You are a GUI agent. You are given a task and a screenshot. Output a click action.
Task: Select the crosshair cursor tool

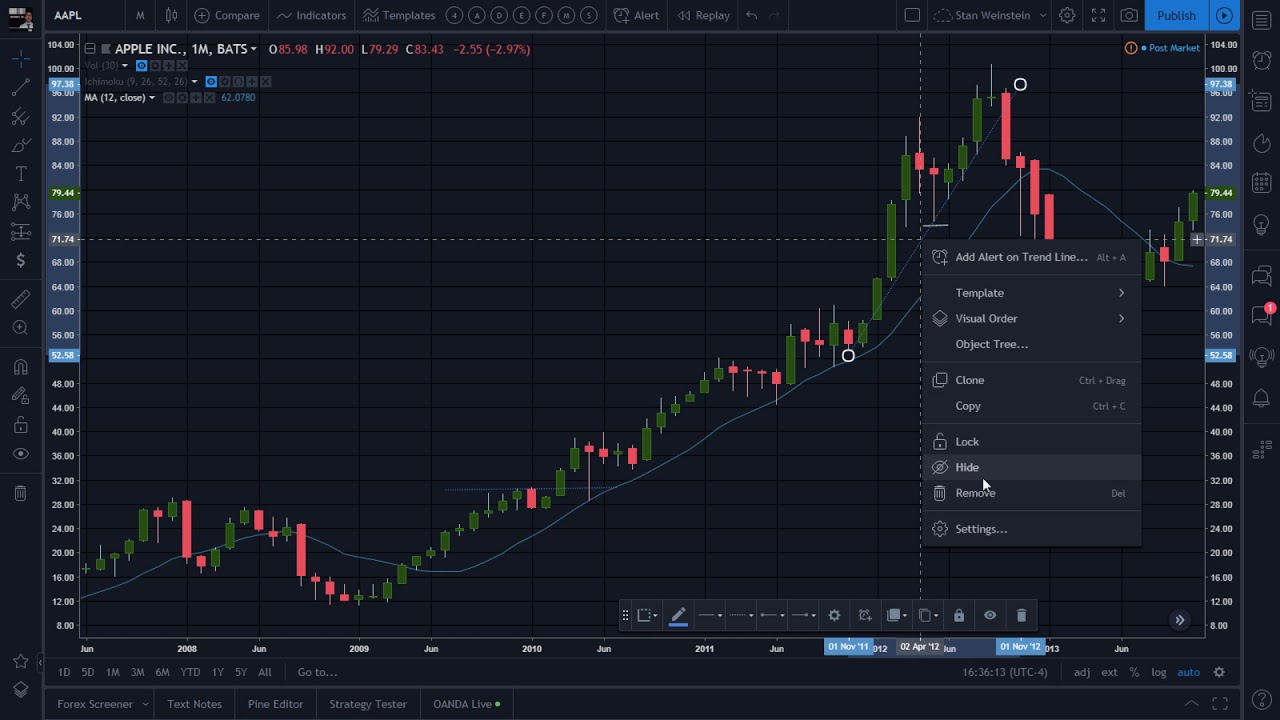pos(20,59)
